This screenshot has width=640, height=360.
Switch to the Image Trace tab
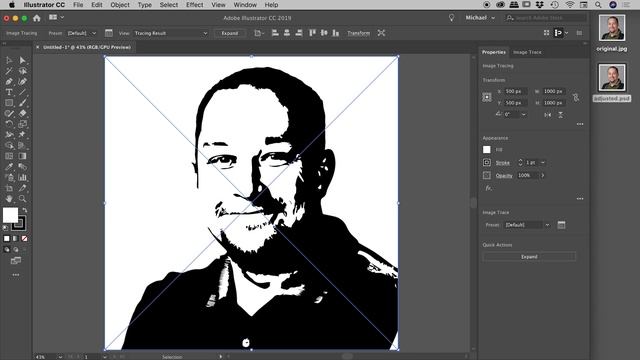point(527,52)
